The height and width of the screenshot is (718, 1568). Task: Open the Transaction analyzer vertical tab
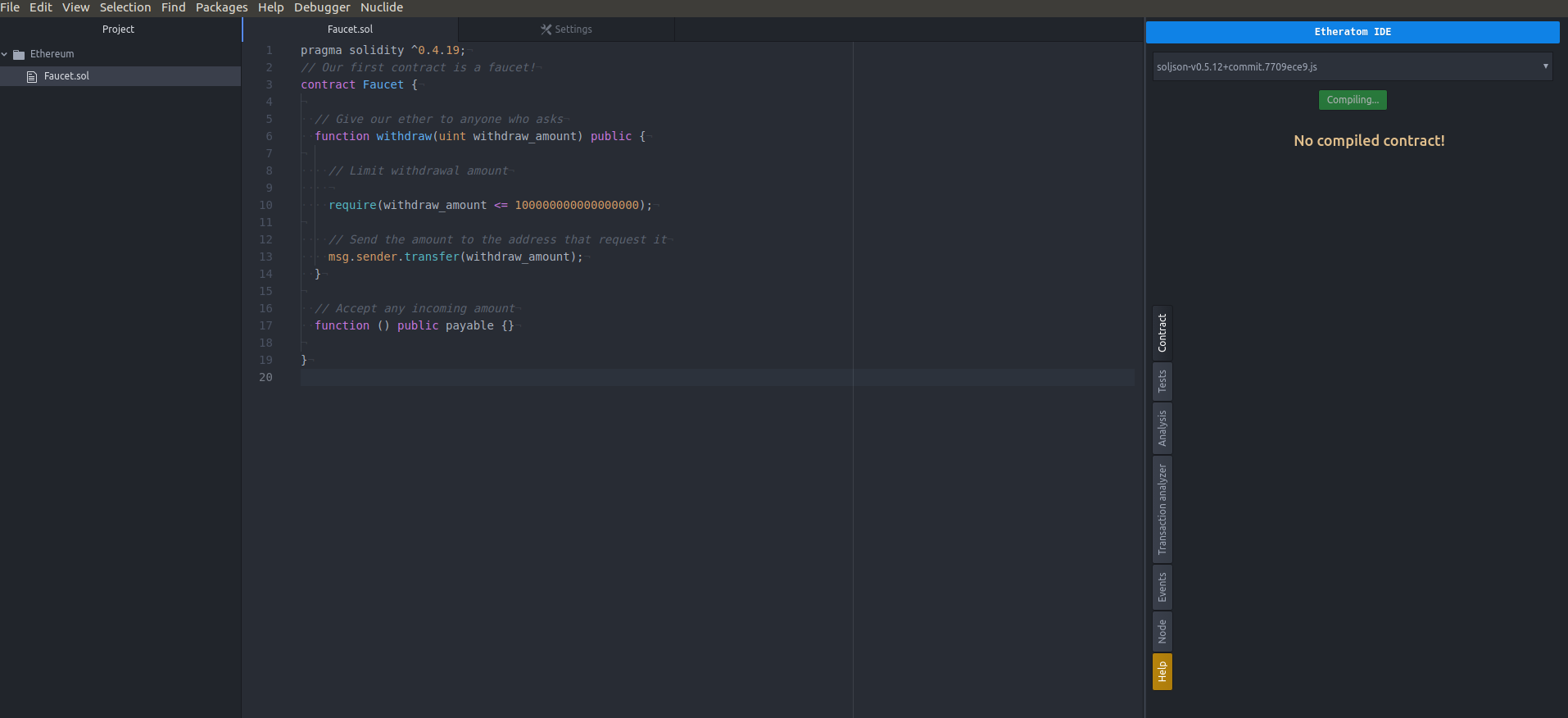coord(1162,509)
